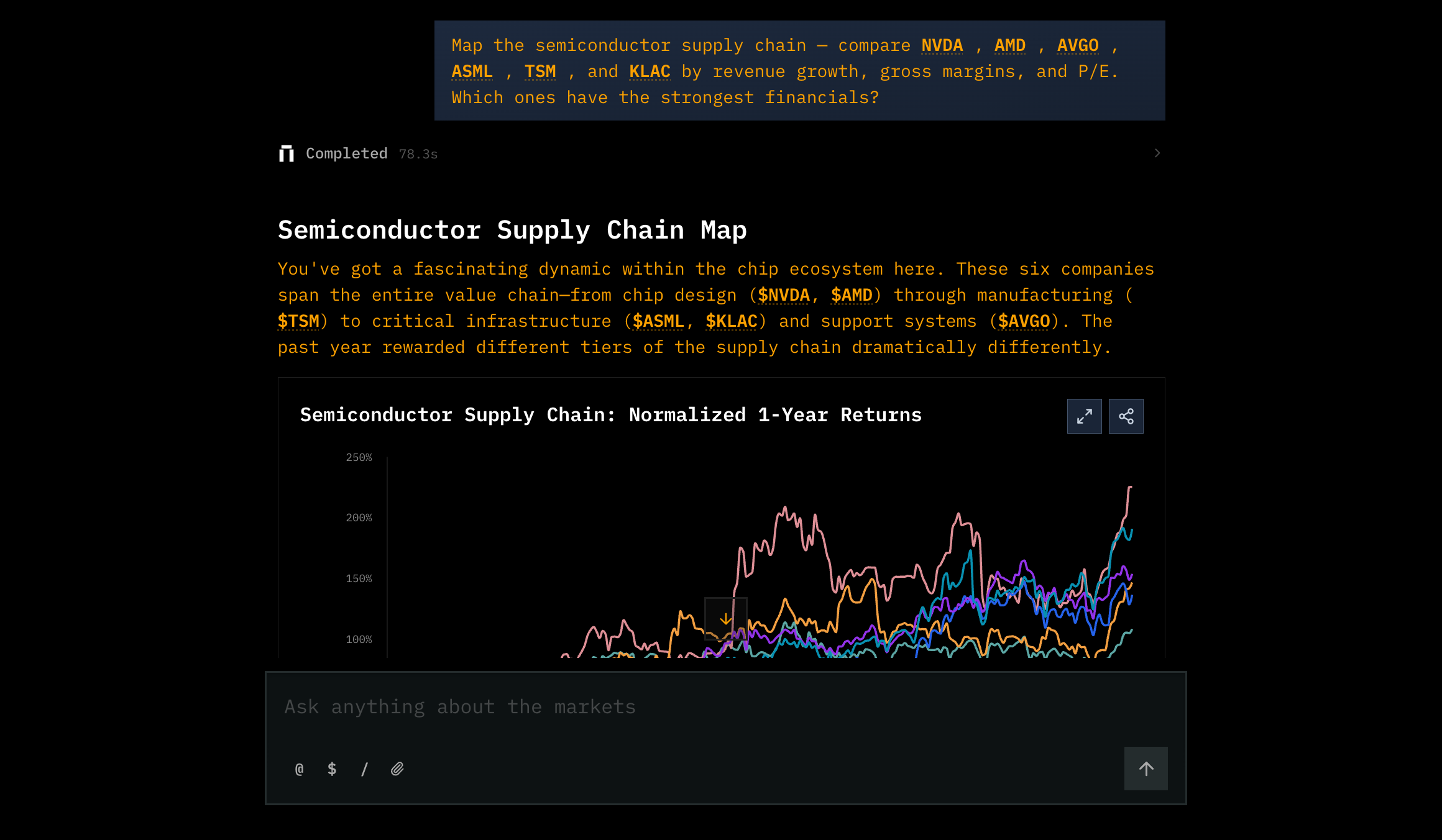
Task: Select the $ ticker symbol icon
Action: [x=331, y=769]
